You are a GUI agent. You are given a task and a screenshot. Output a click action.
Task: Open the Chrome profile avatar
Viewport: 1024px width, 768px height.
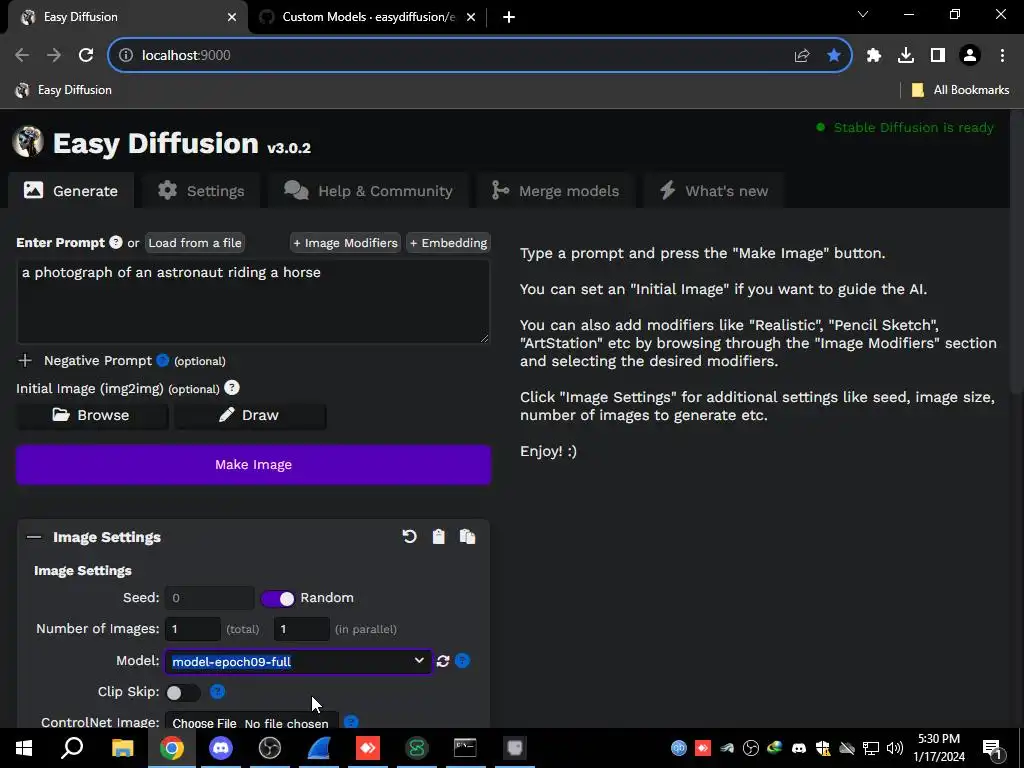pyautogui.click(x=970, y=56)
